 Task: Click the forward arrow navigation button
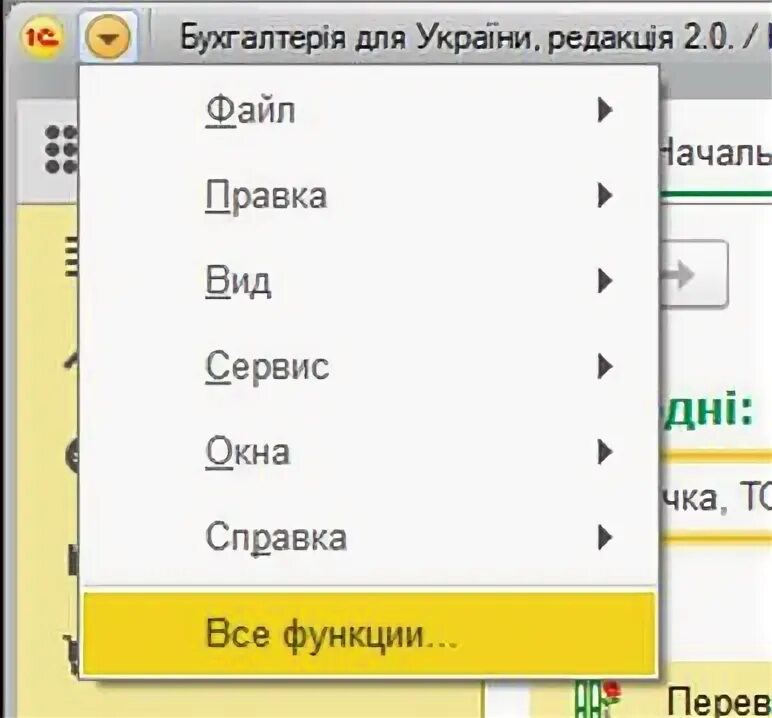click(x=693, y=274)
